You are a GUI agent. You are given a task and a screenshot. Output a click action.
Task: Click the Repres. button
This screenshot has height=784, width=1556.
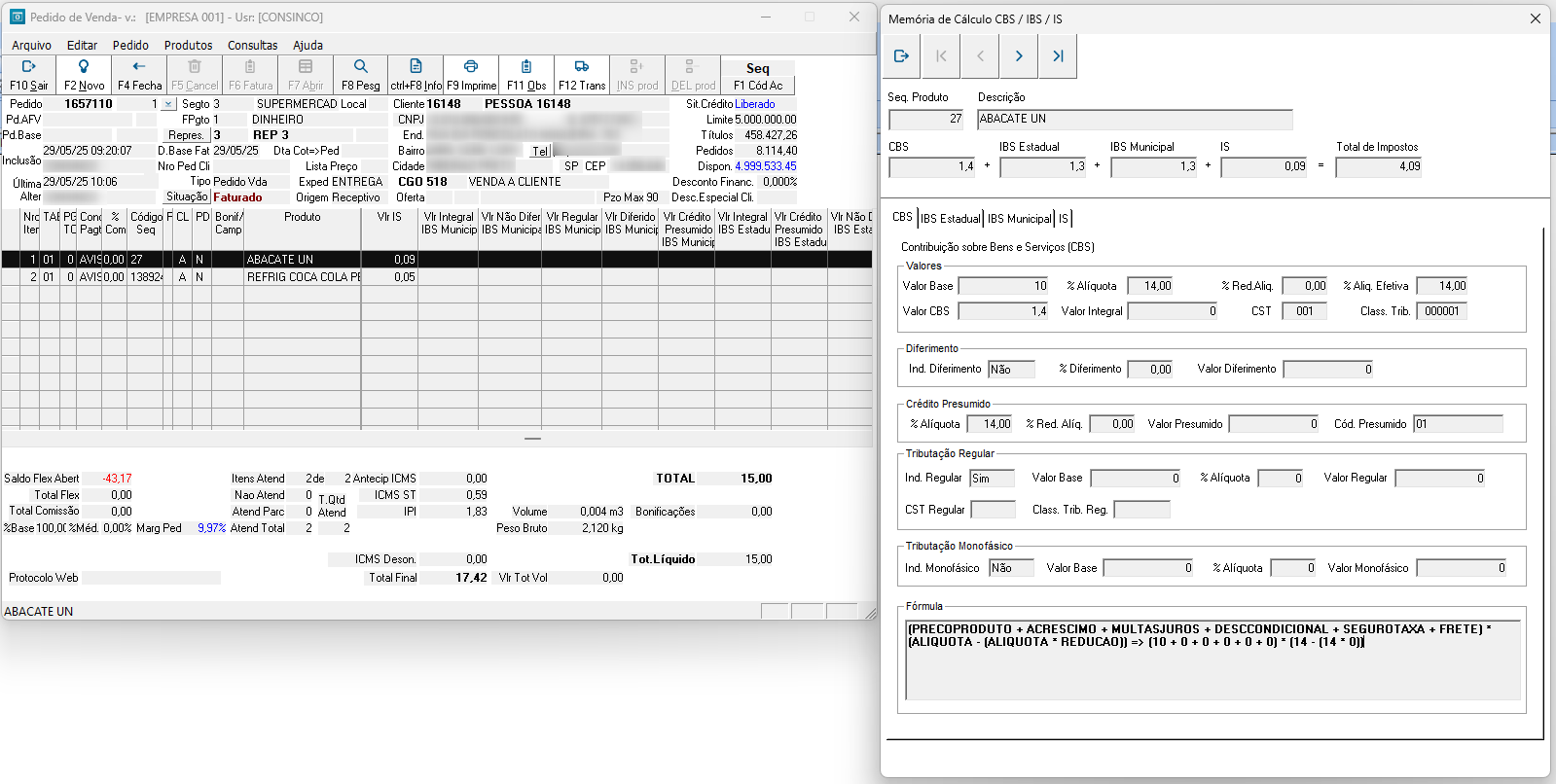[185, 135]
